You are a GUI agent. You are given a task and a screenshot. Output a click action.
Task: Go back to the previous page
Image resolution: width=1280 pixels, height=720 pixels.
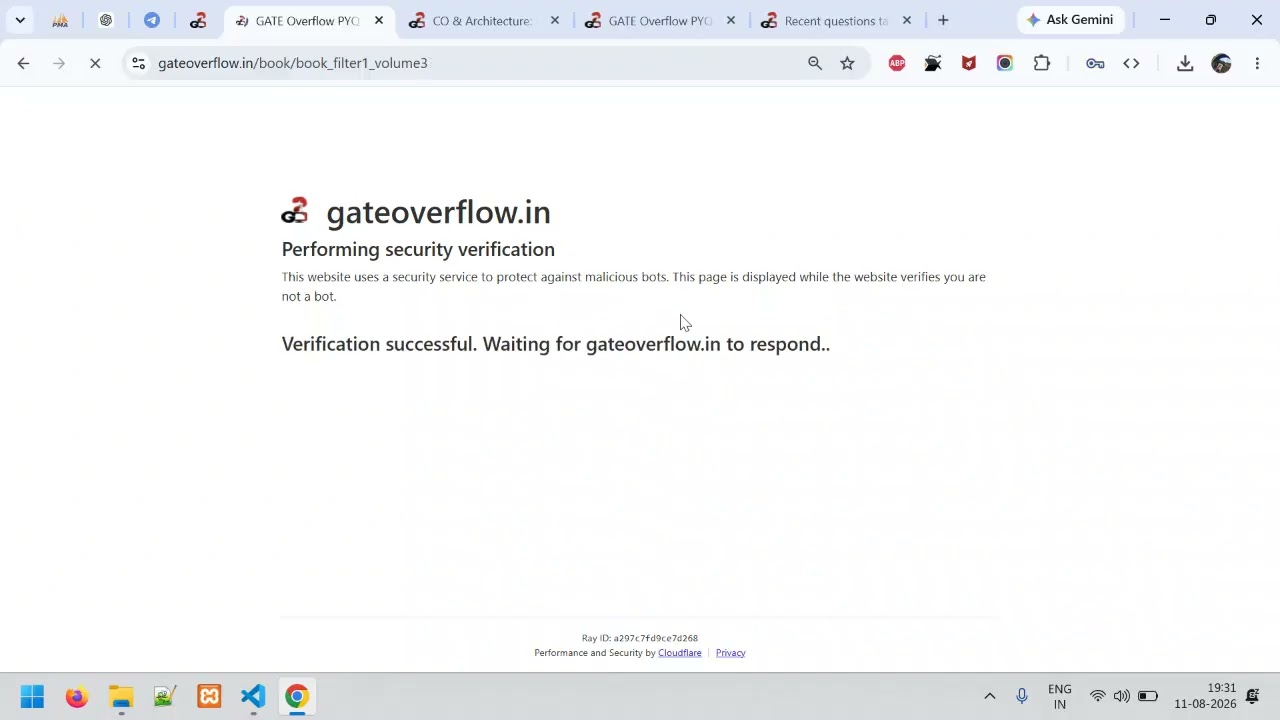[24, 63]
